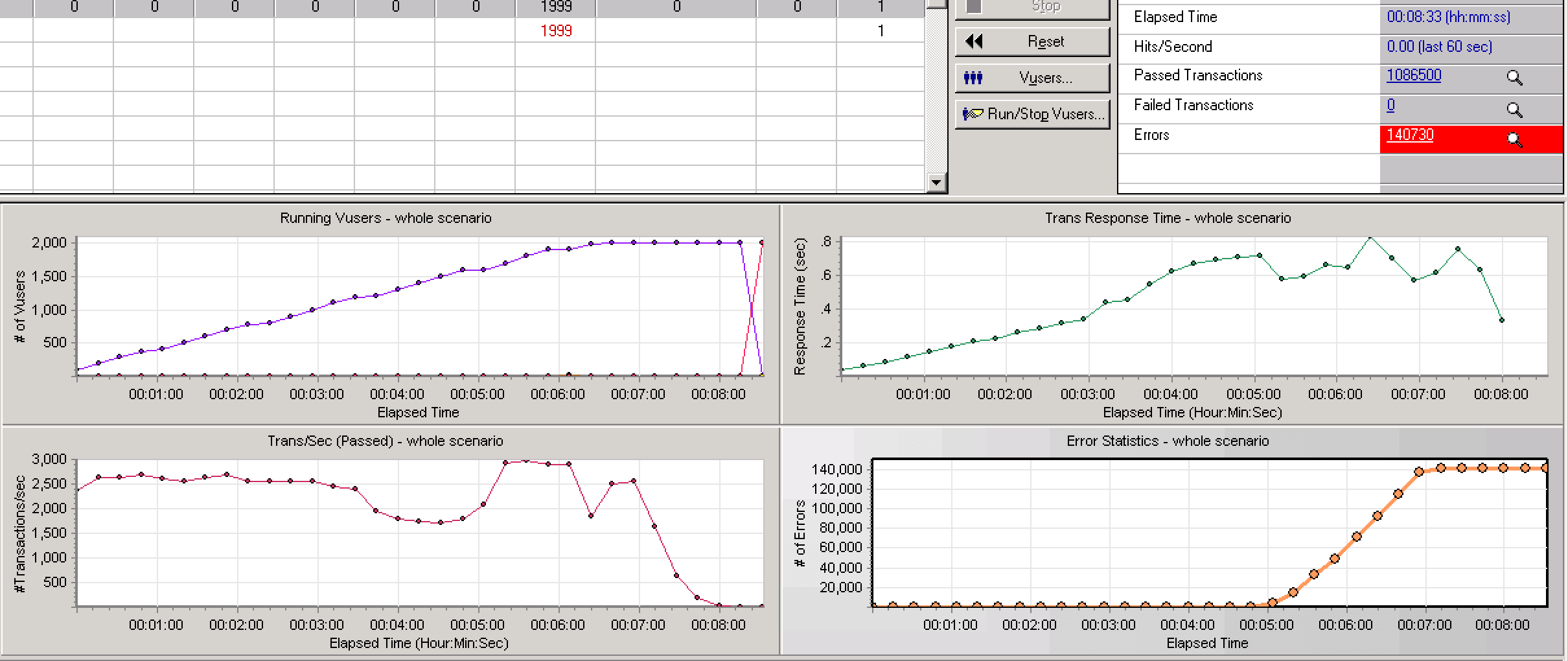This screenshot has height=661, width=1568.
Task: Open the Vusers... dialog
Action: point(1032,78)
